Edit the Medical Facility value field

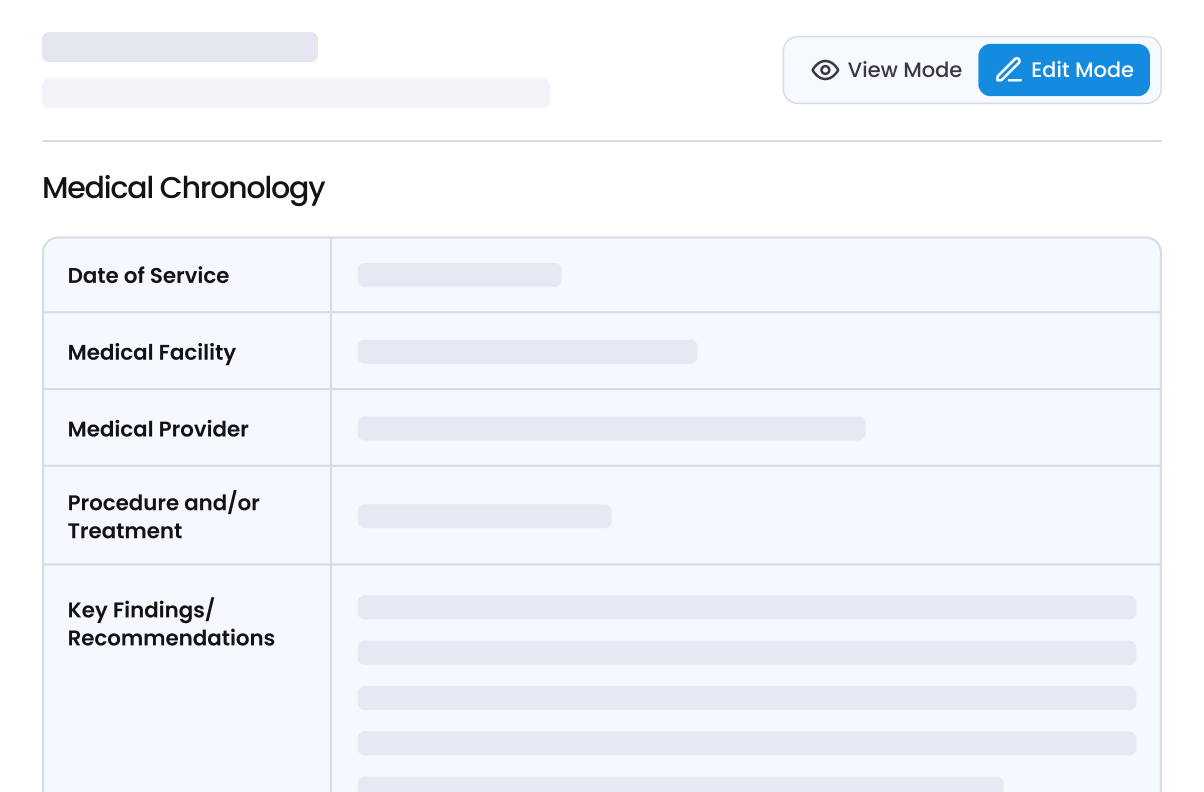coord(527,352)
